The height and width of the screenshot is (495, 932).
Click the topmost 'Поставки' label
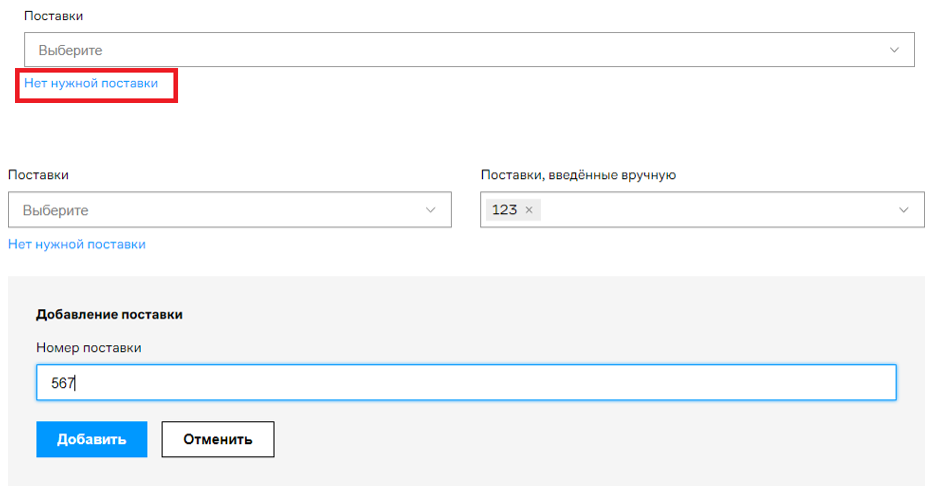click(53, 17)
